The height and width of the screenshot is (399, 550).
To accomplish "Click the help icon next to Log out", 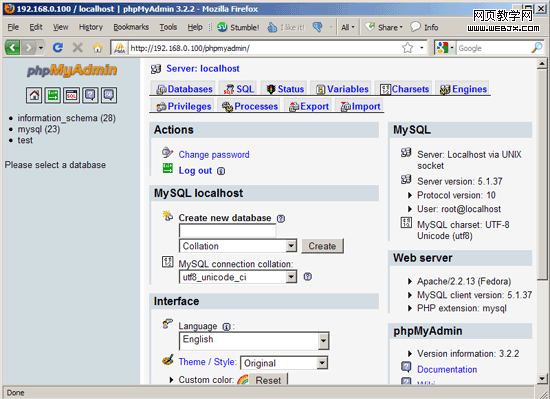I will (x=221, y=171).
